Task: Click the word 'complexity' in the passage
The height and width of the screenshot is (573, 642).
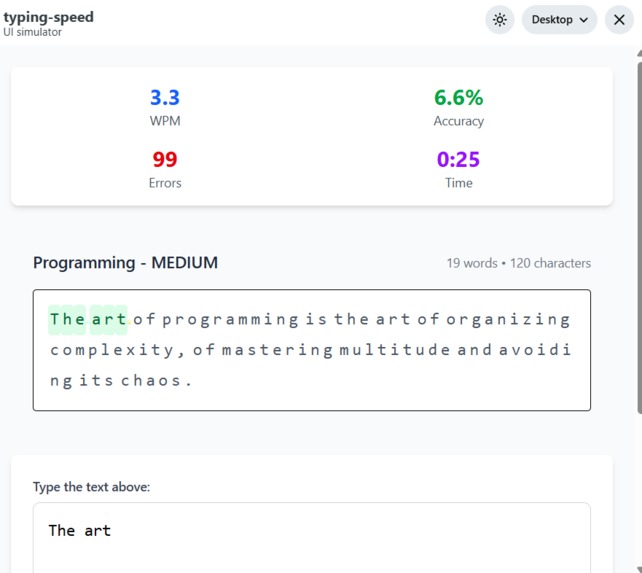Action: coord(112,350)
